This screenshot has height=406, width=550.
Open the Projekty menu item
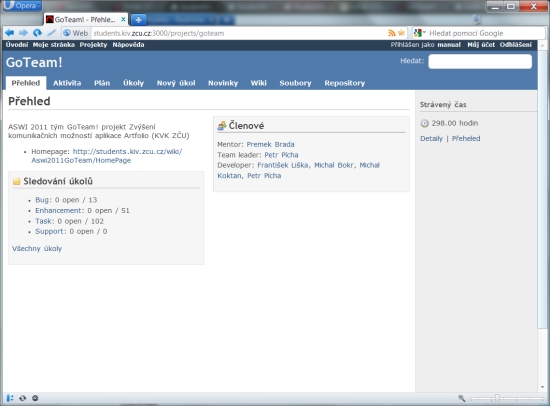[x=93, y=45]
